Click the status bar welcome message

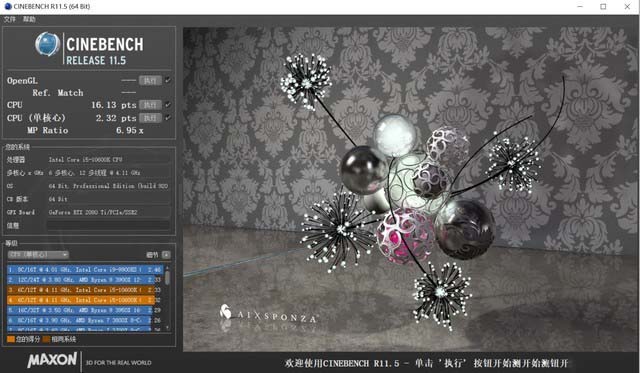tap(427, 363)
